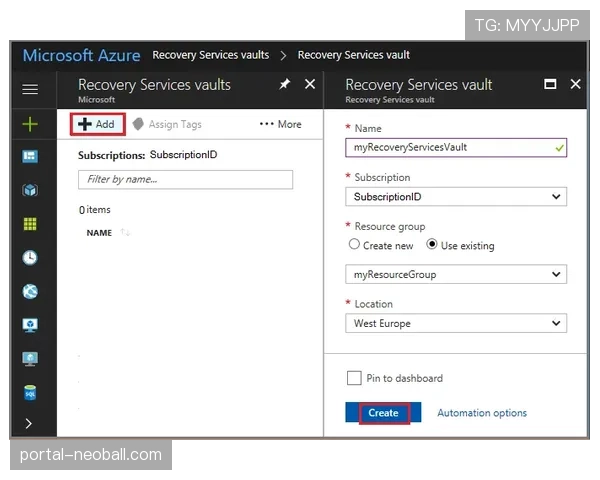This screenshot has height=480, width=600.
Task: Open All resources grid icon in sidebar
Action: [30, 224]
